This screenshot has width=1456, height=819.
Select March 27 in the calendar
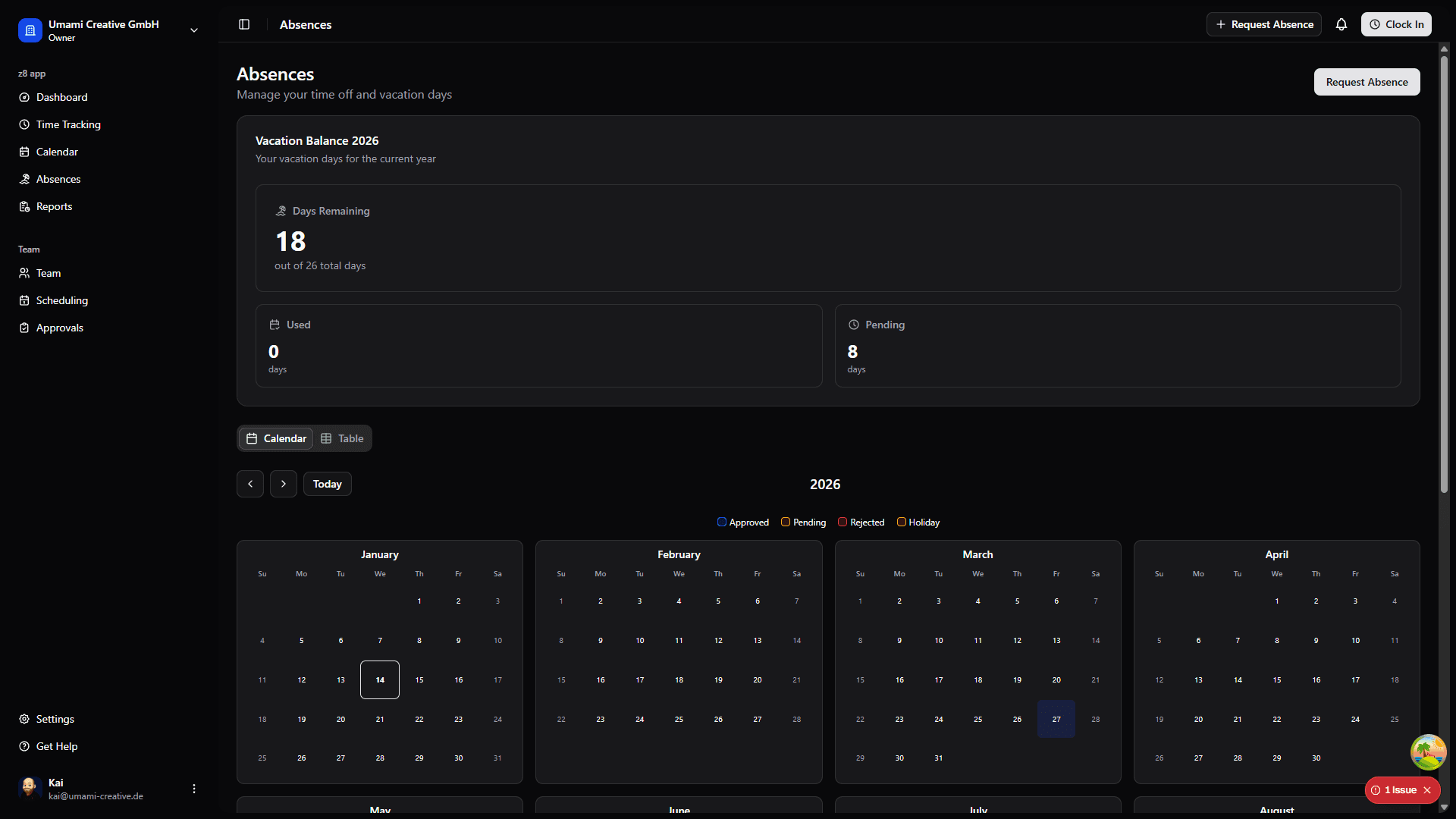pos(1056,719)
